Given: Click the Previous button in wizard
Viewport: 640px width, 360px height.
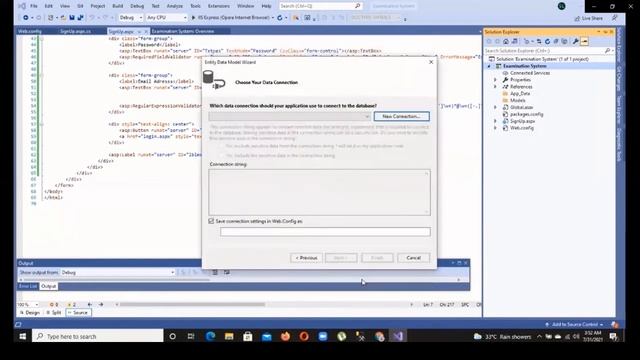Looking at the screenshot, I should tap(306, 258).
